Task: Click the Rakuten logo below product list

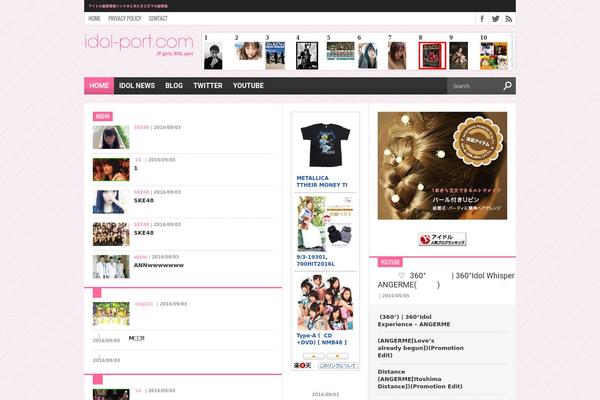Action: [302, 366]
